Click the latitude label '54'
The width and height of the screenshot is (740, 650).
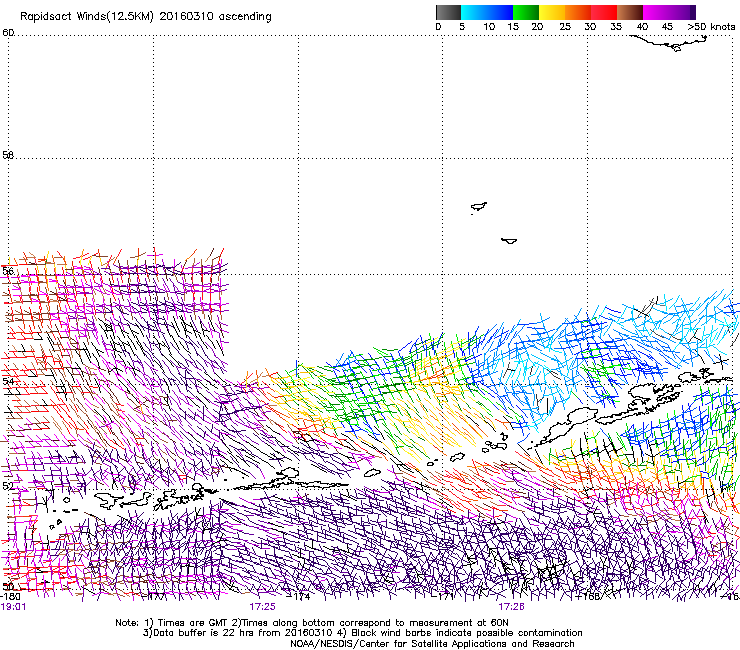click(8, 381)
